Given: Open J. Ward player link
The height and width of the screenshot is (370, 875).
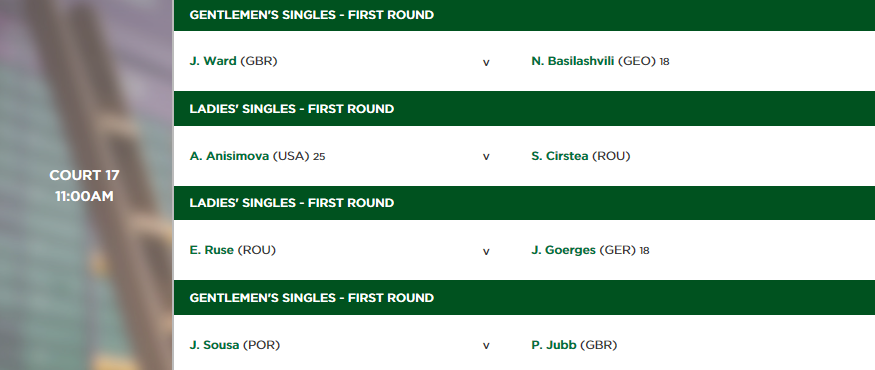Looking at the screenshot, I should pos(213,61).
